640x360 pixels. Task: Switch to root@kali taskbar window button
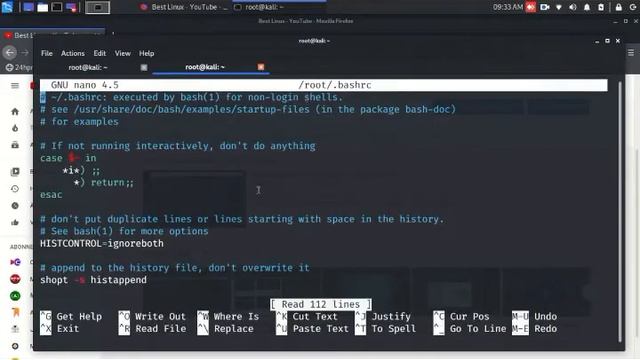point(279,7)
